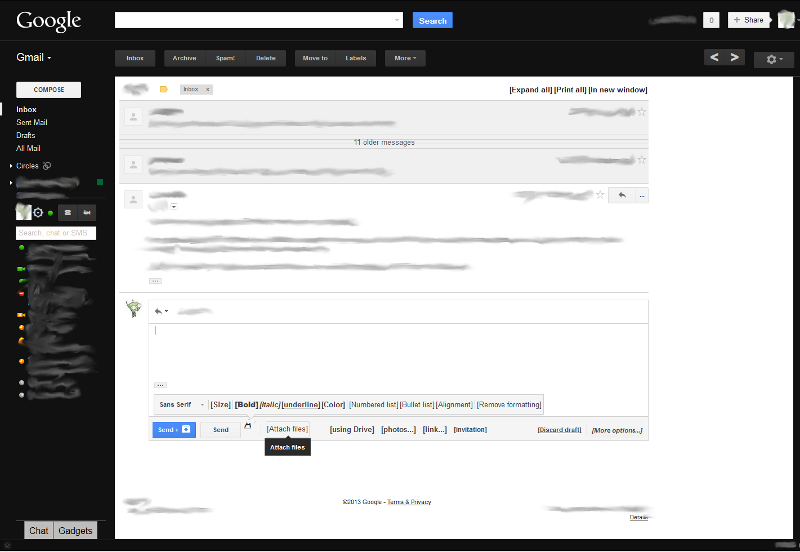800x552 pixels.
Task: Click the Send and Archive button
Action: [x=174, y=430]
